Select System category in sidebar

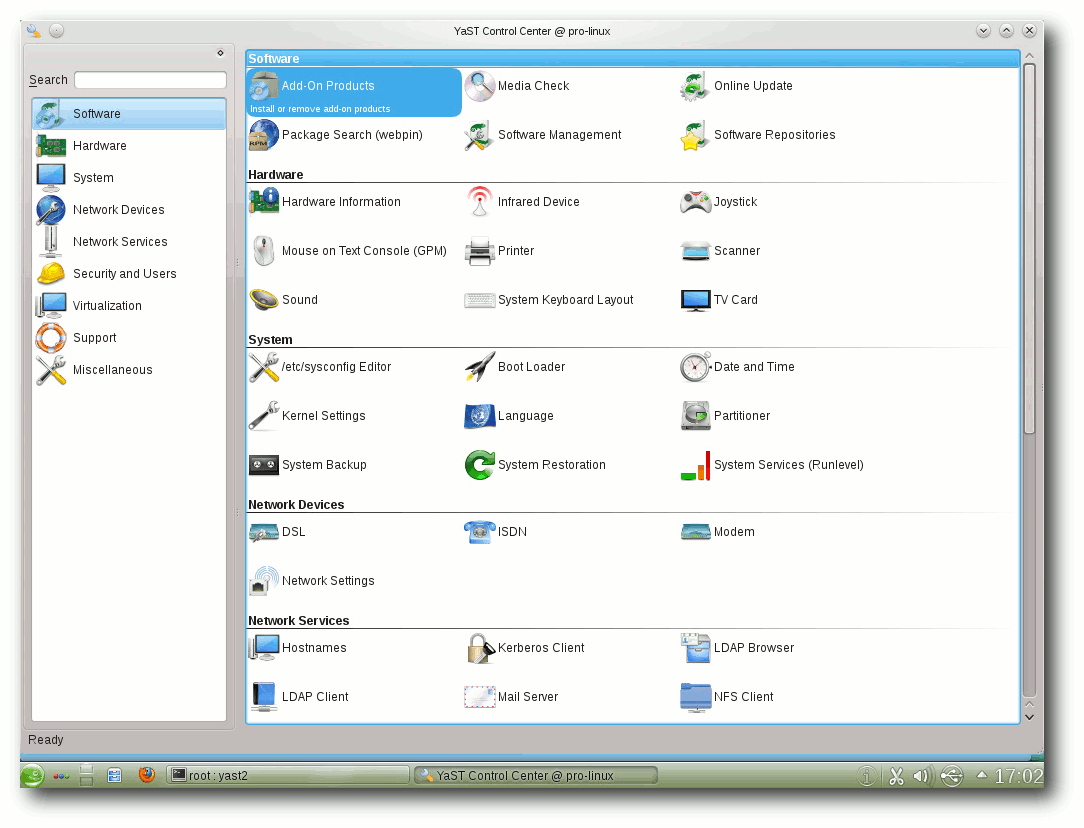[129, 178]
